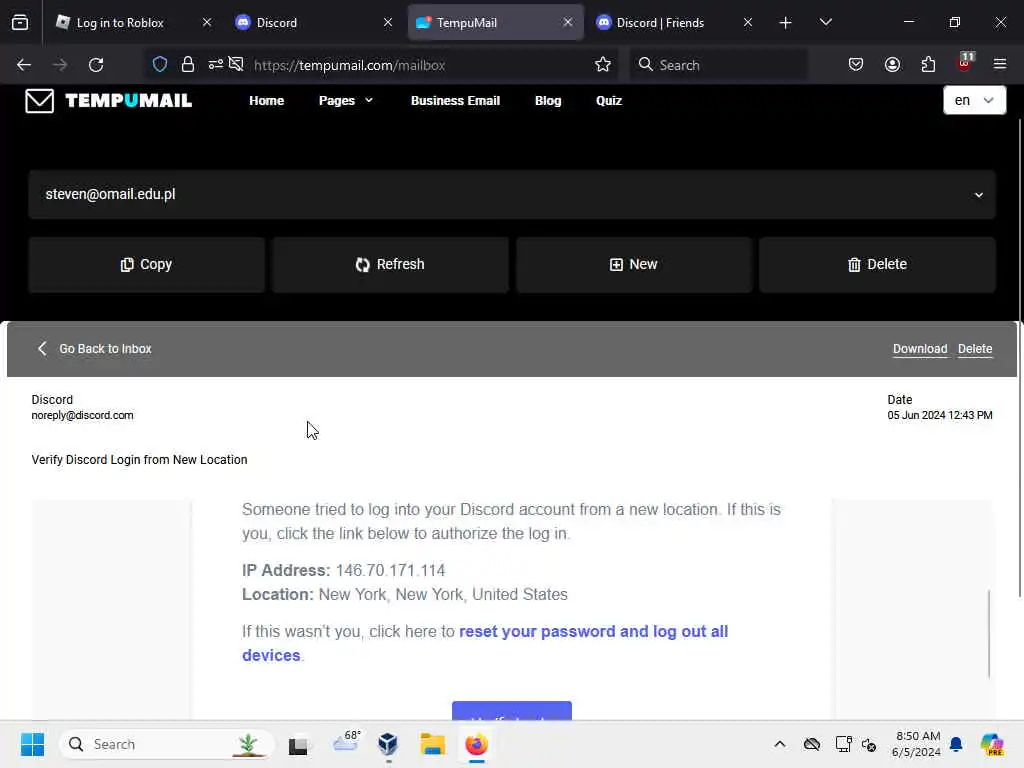This screenshot has width=1024, height=768.
Task: Close the Log in to Roblox tab
Action: click(x=206, y=22)
